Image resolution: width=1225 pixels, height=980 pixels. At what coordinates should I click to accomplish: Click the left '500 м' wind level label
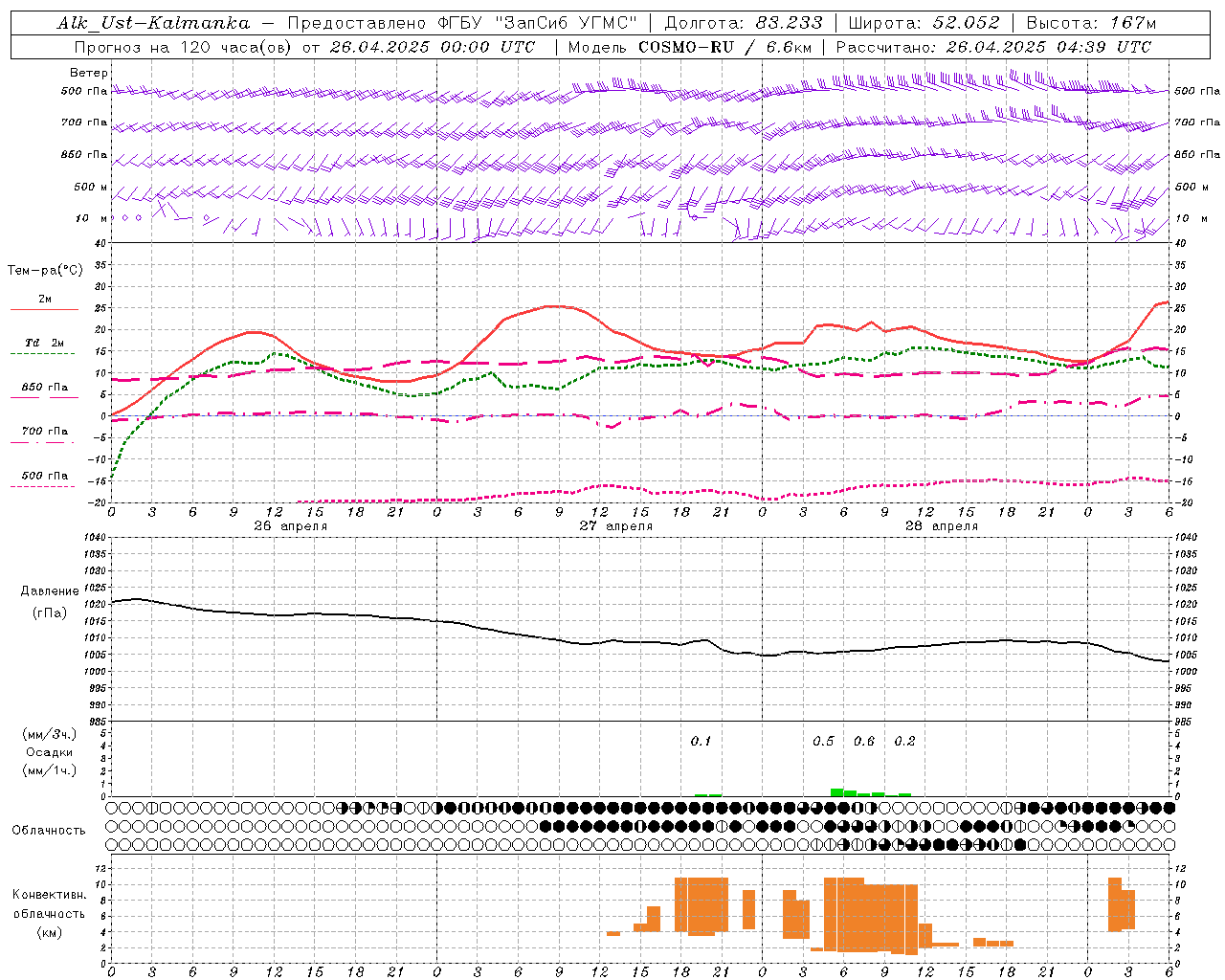[91, 187]
